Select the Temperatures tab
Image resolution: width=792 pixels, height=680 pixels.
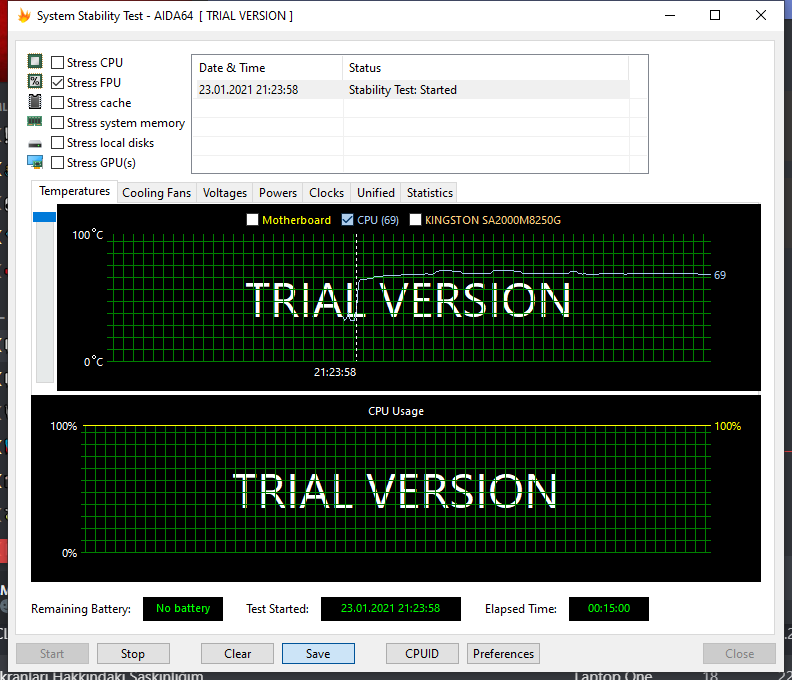click(x=74, y=191)
